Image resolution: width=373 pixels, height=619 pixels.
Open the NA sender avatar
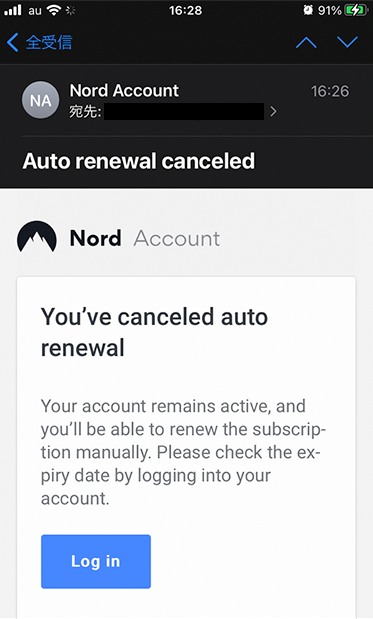40,100
